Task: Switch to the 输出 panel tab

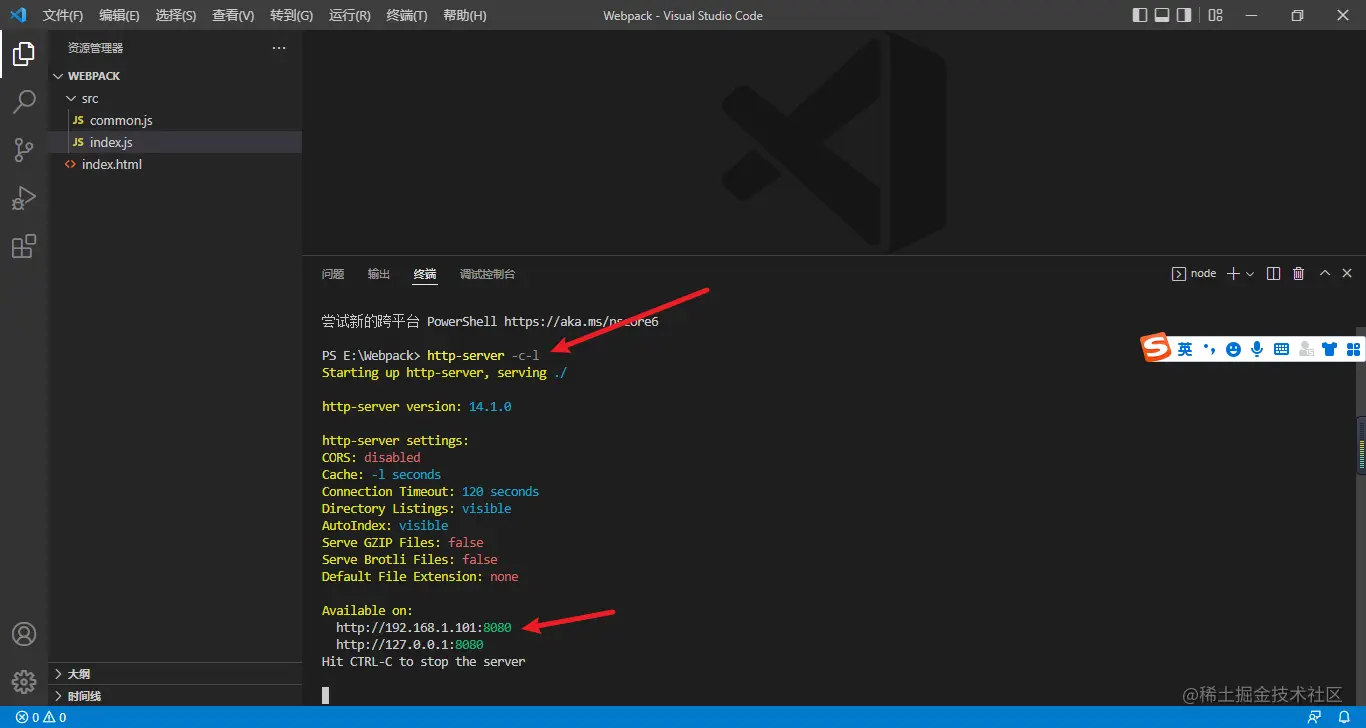Action: [379, 274]
